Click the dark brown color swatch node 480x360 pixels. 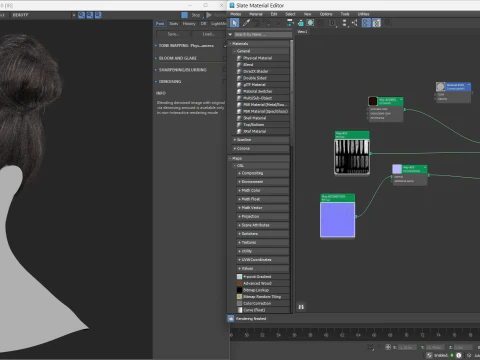373,101
